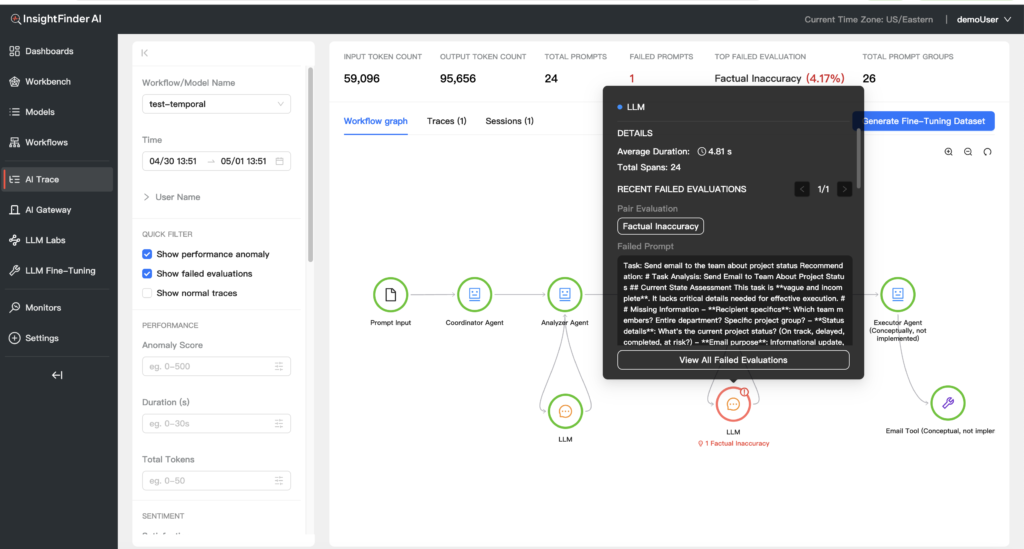Click the failed prompt text box
The image size is (1024, 549).
[x=733, y=300]
